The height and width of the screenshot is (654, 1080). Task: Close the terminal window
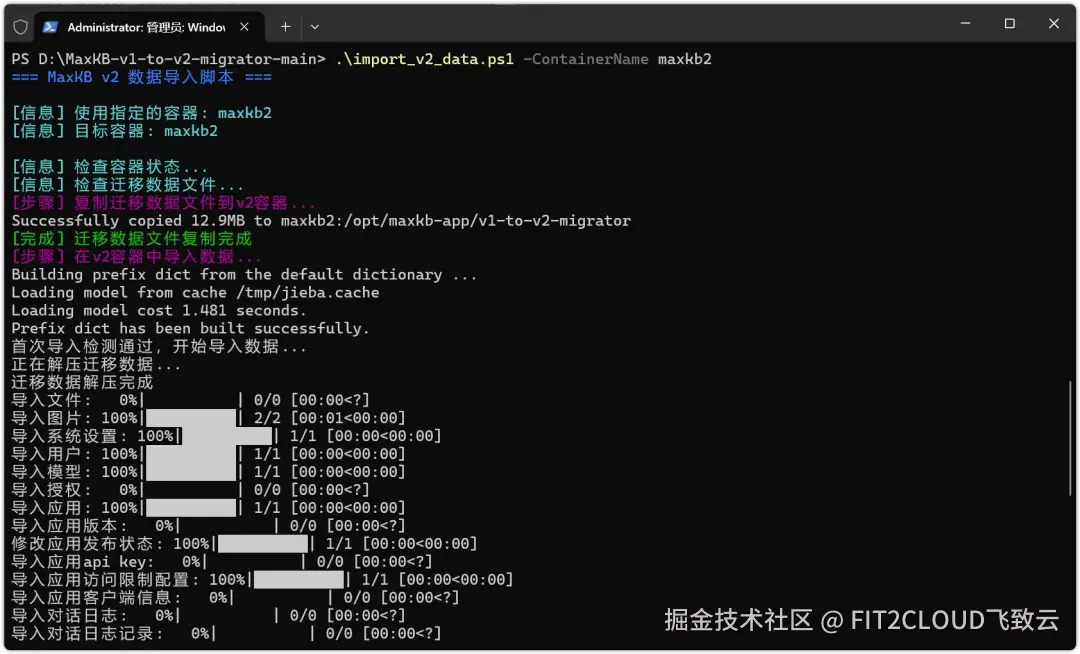1054,23
